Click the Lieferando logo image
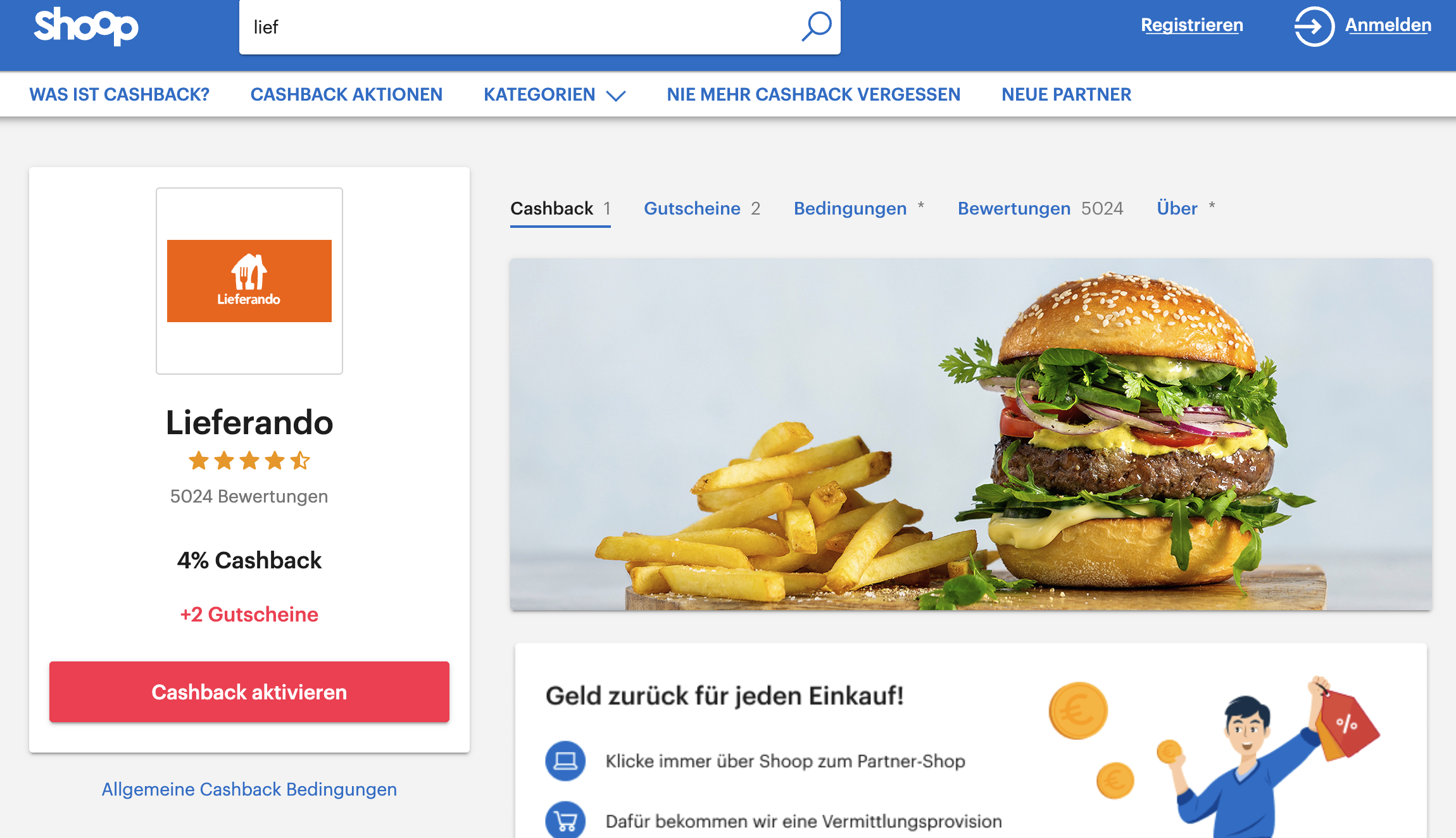 [x=249, y=281]
